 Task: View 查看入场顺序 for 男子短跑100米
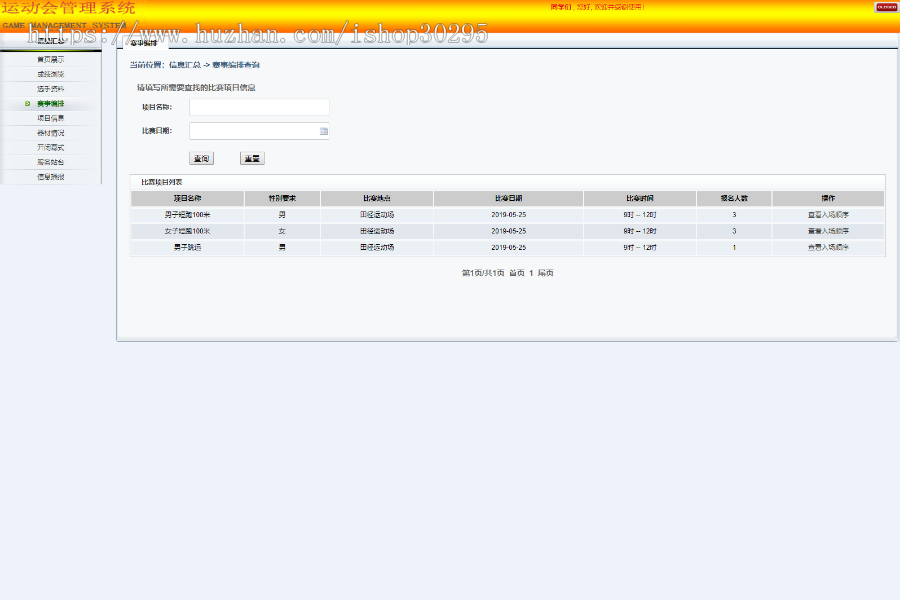[x=827, y=215]
